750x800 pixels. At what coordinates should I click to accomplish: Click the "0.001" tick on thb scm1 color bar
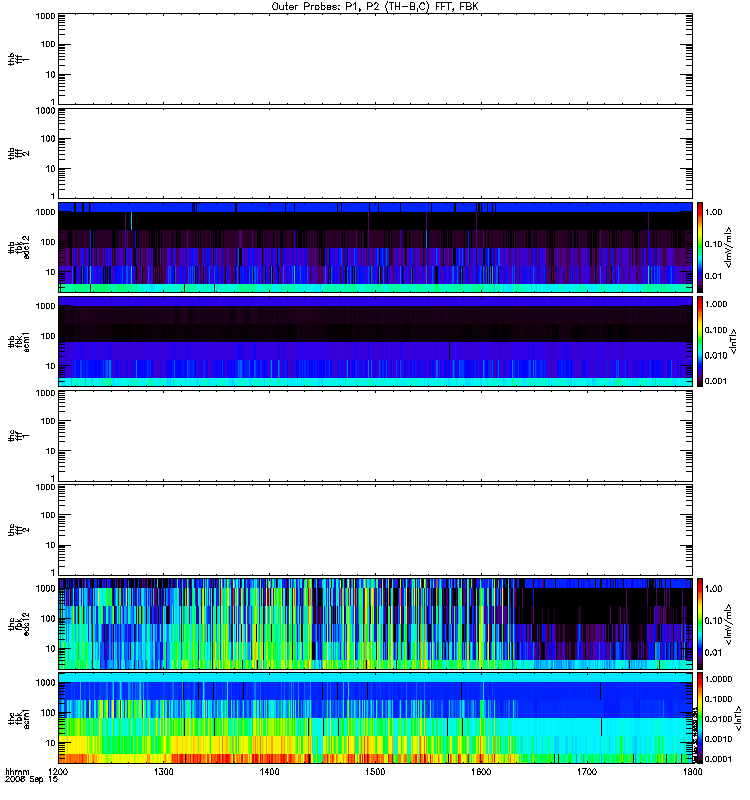click(x=716, y=381)
